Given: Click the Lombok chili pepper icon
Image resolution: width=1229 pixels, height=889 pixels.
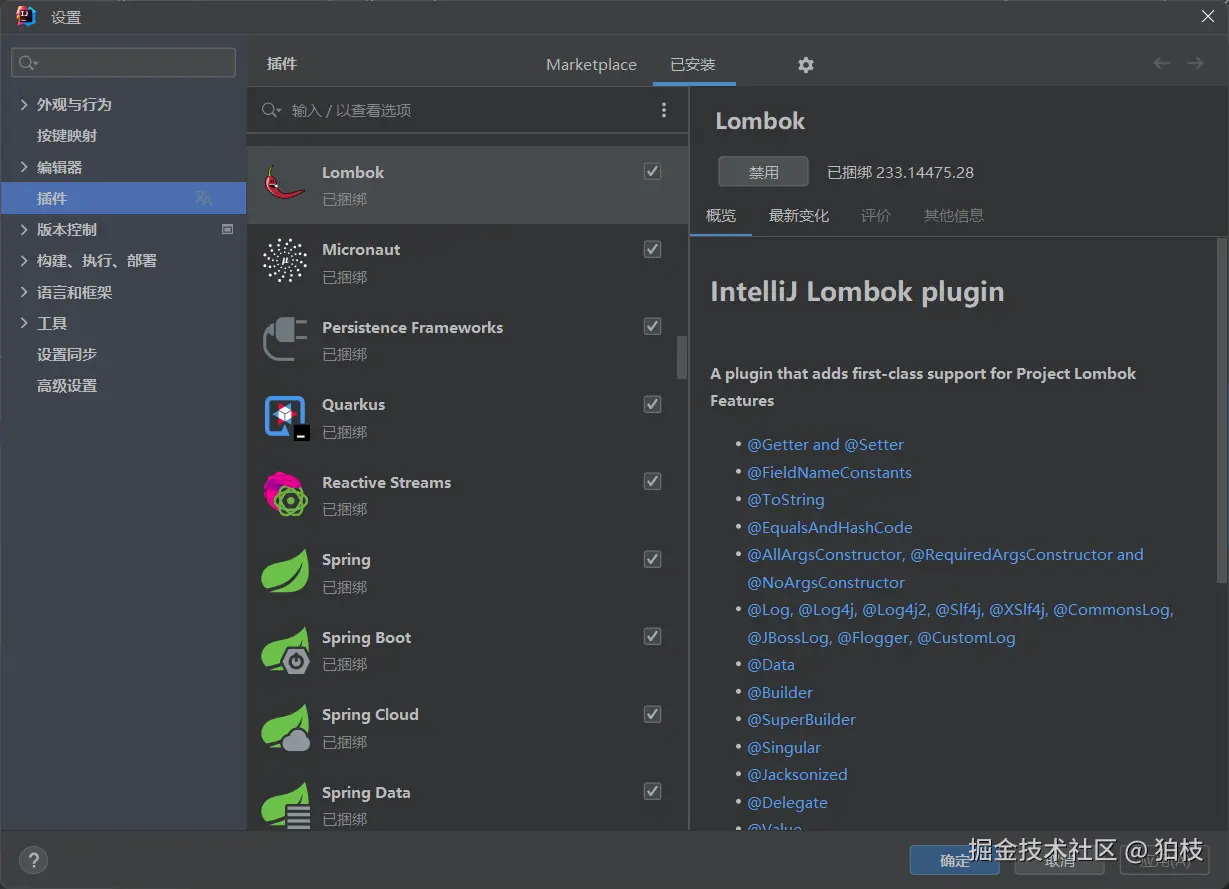Looking at the screenshot, I should pyautogui.click(x=284, y=184).
